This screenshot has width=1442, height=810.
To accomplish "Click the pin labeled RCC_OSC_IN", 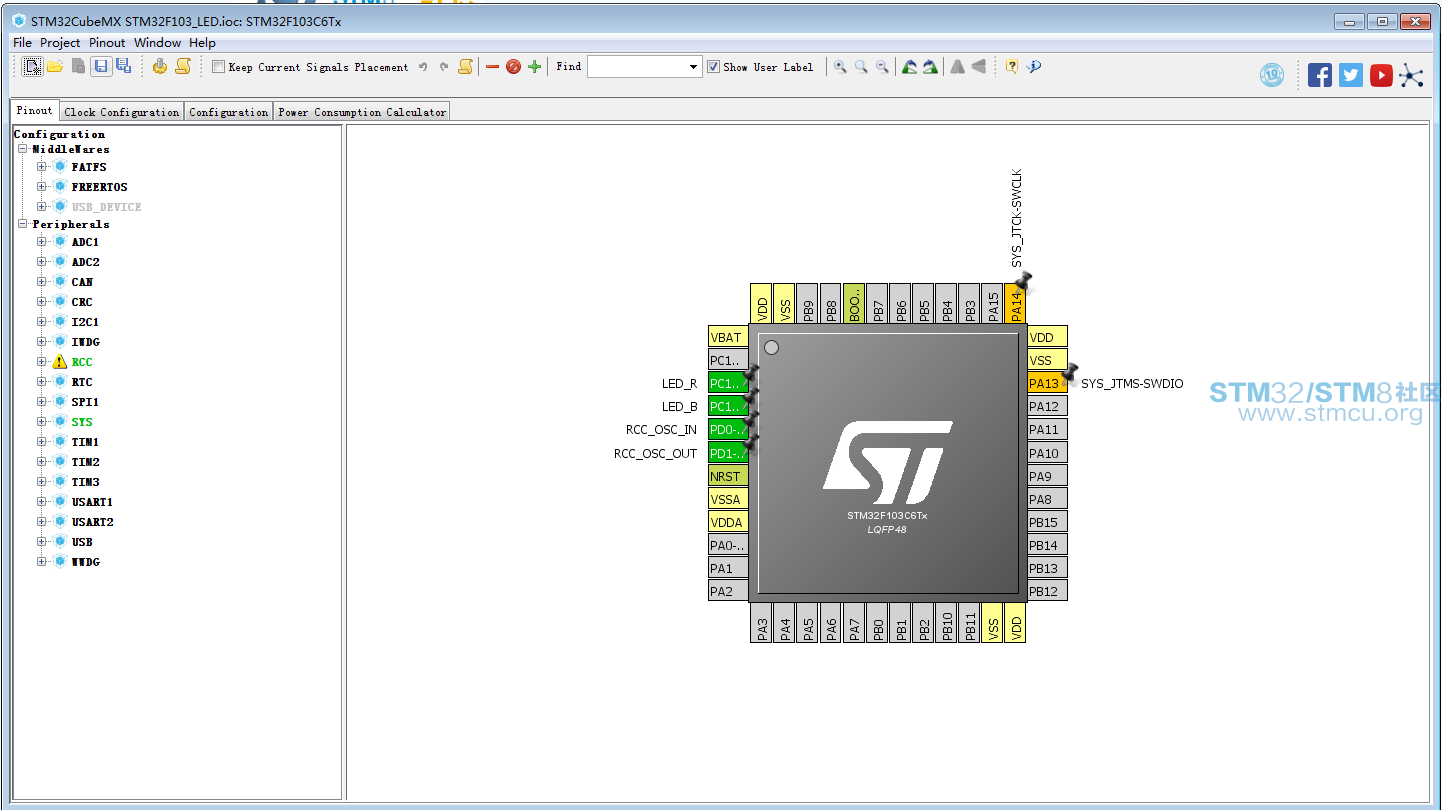I will [728, 429].
